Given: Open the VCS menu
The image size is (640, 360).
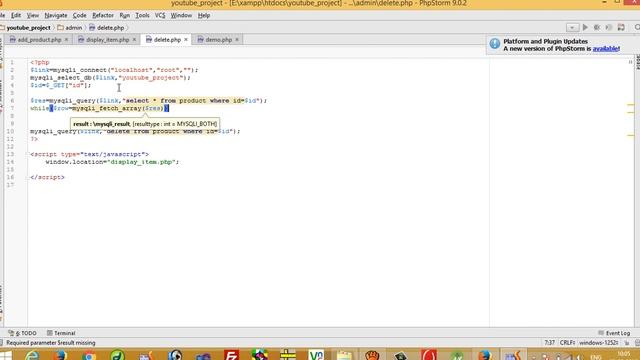Looking at the screenshot, I should pos(160,16).
